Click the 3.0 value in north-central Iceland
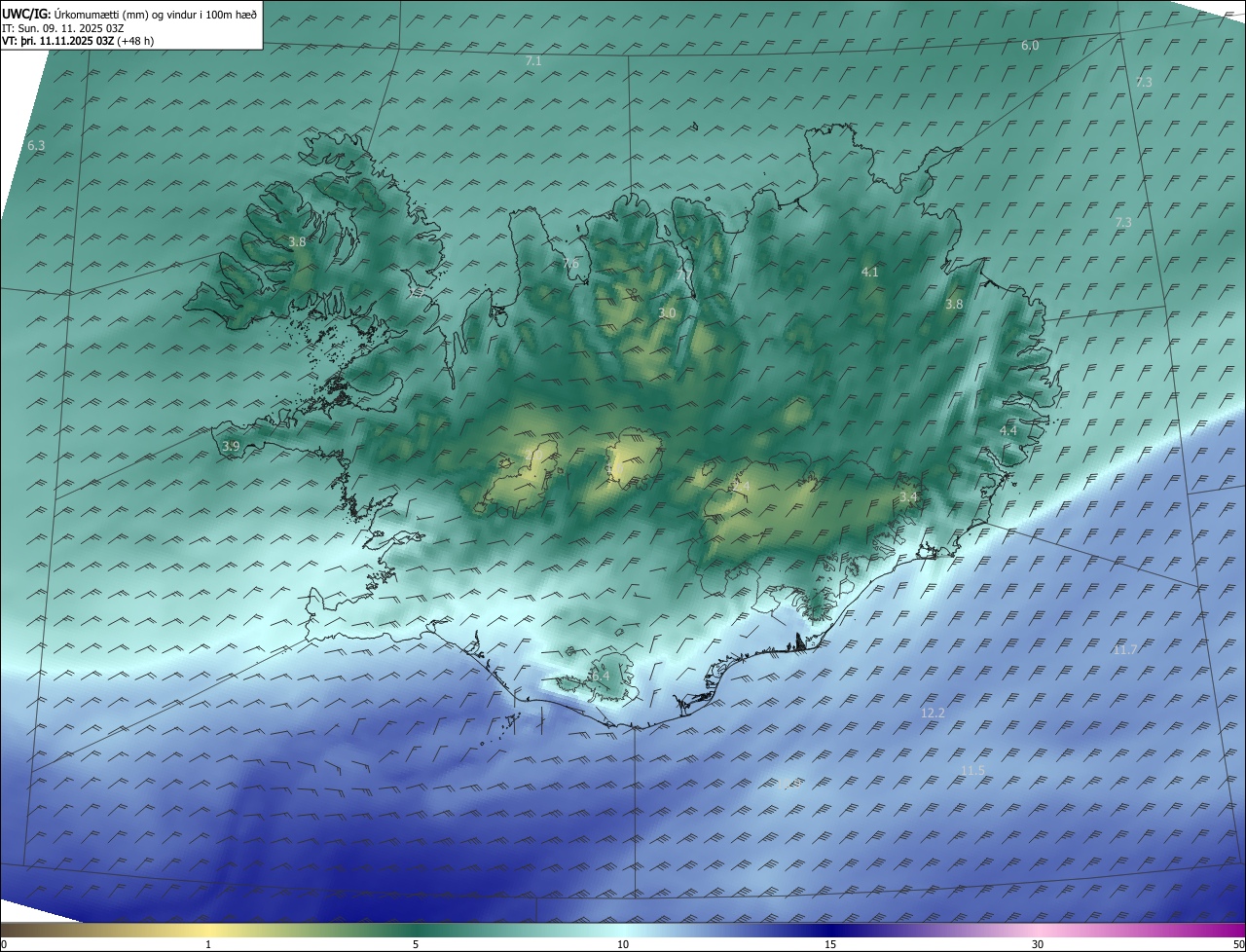This screenshot has width=1246, height=952. [x=667, y=313]
